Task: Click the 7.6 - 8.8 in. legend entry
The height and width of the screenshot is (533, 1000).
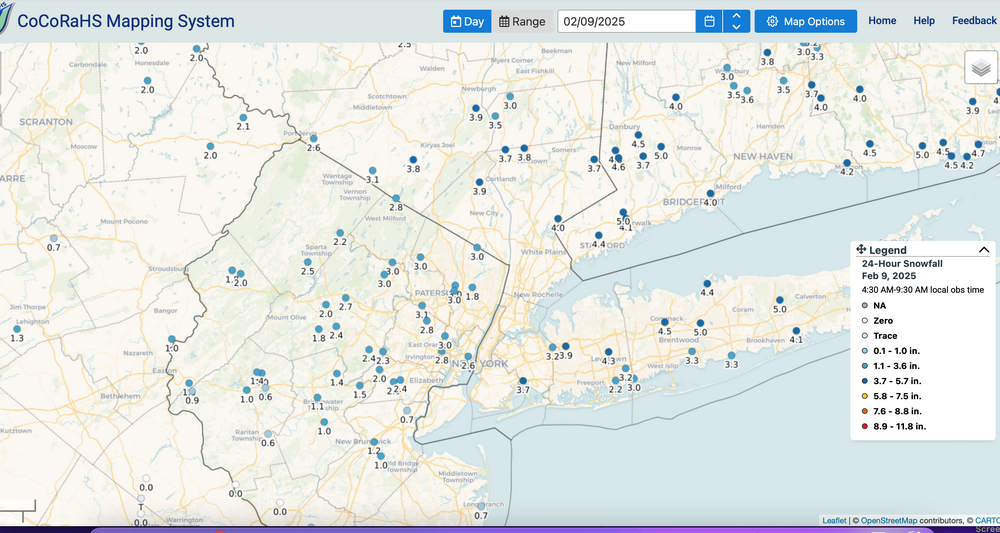Action: 894,411
